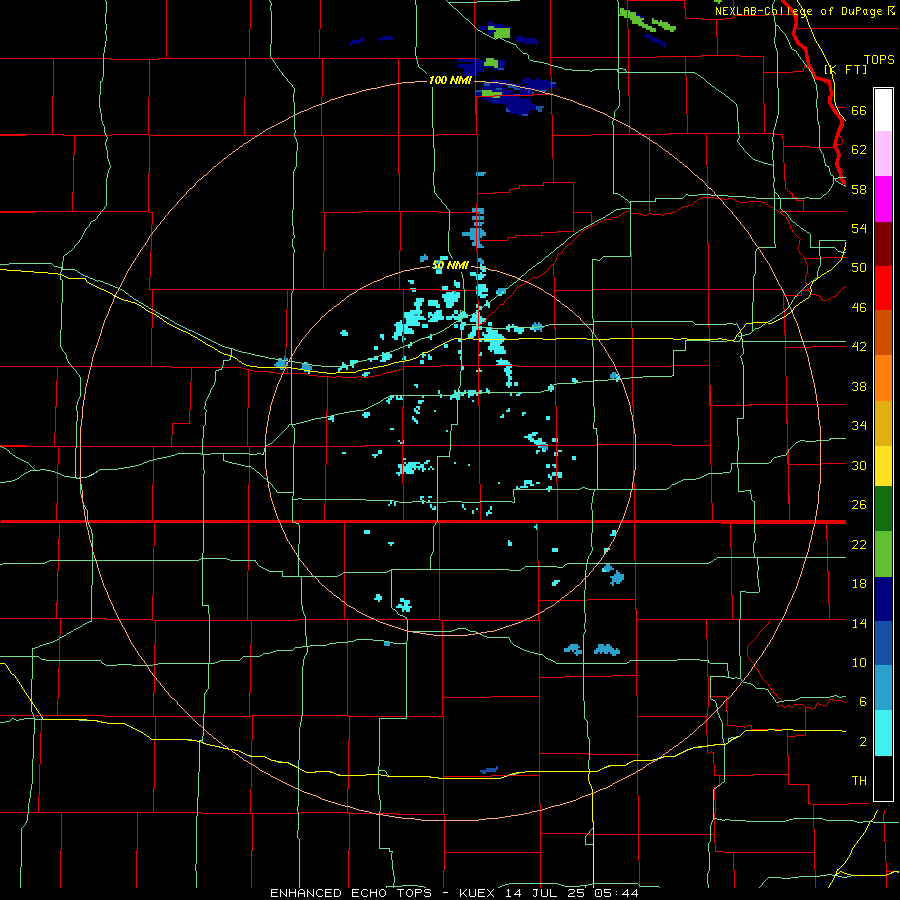Click the navy blue legend swatch

click(883, 599)
